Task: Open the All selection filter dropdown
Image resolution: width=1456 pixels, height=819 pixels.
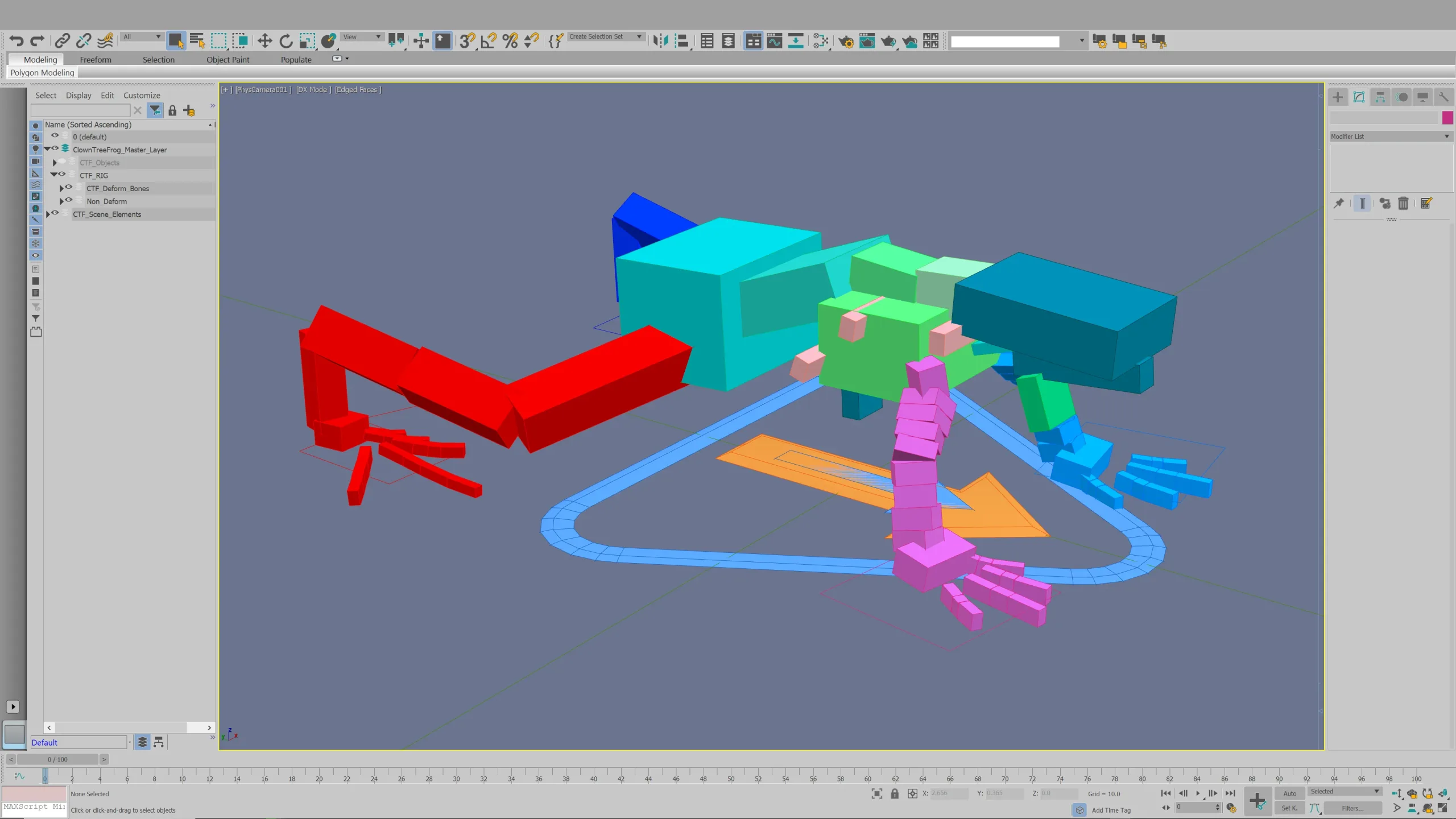Action: click(x=142, y=37)
